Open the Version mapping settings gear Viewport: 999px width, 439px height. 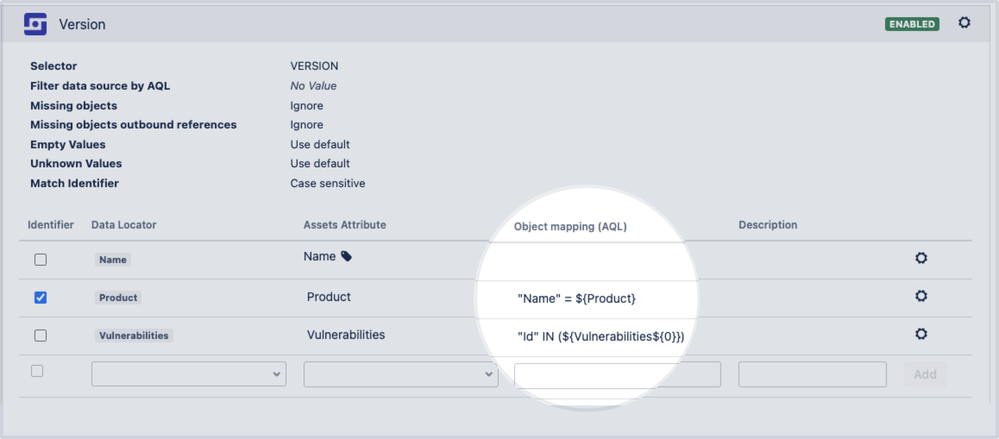pyautogui.click(x=965, y=23)
